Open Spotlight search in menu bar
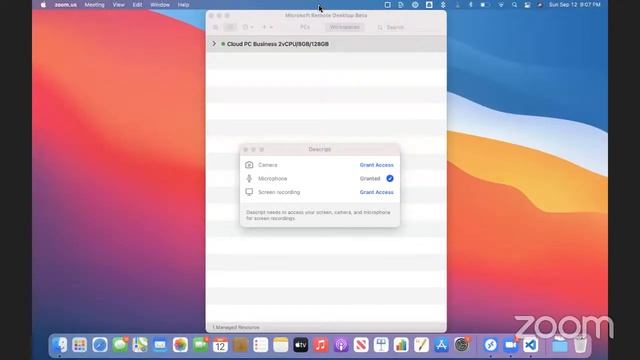 pyautogui.click(x=514, y=5)
